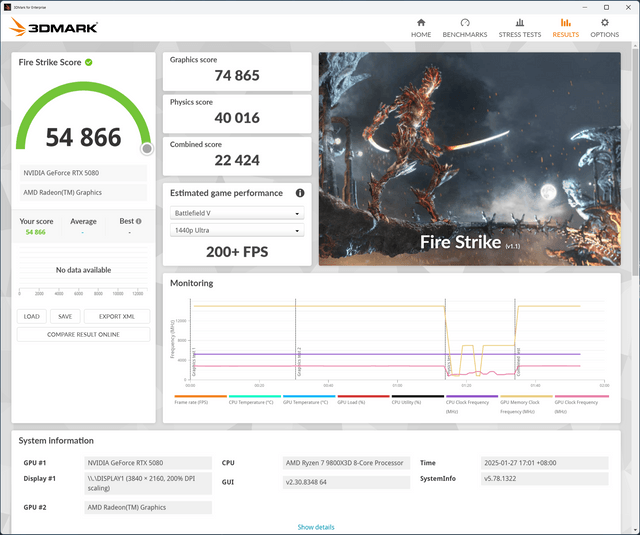Open the Benchmarks gauge icon

point(465,22)
